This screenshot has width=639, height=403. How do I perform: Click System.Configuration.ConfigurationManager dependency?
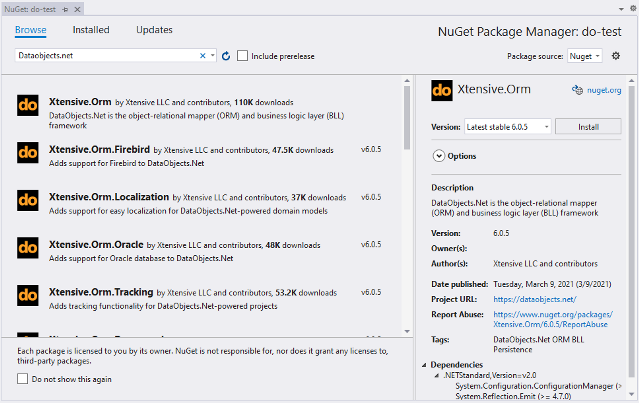coord(538,386)
